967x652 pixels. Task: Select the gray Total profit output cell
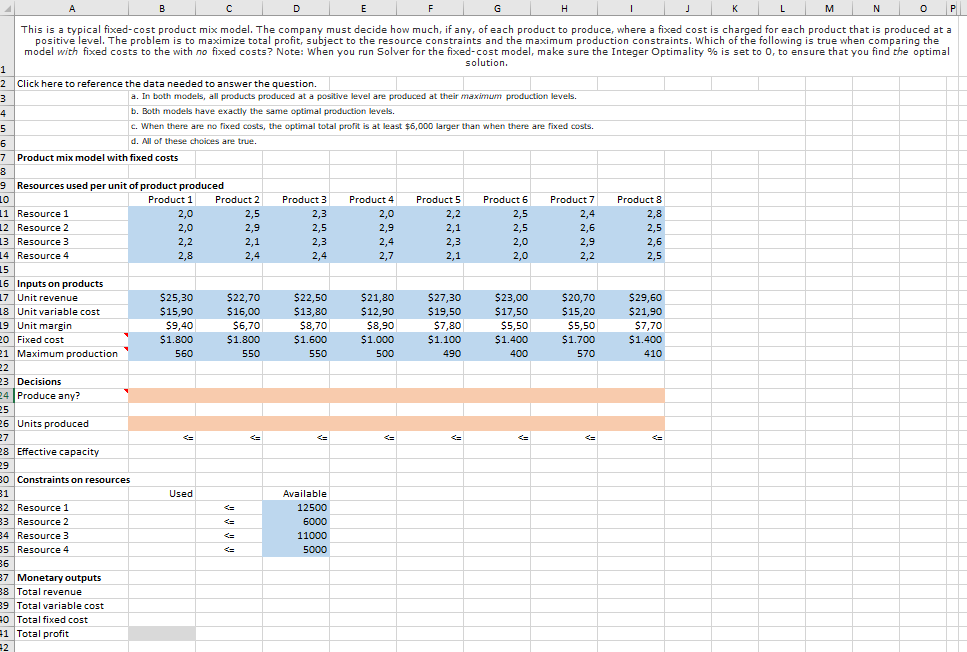point(162,633)
